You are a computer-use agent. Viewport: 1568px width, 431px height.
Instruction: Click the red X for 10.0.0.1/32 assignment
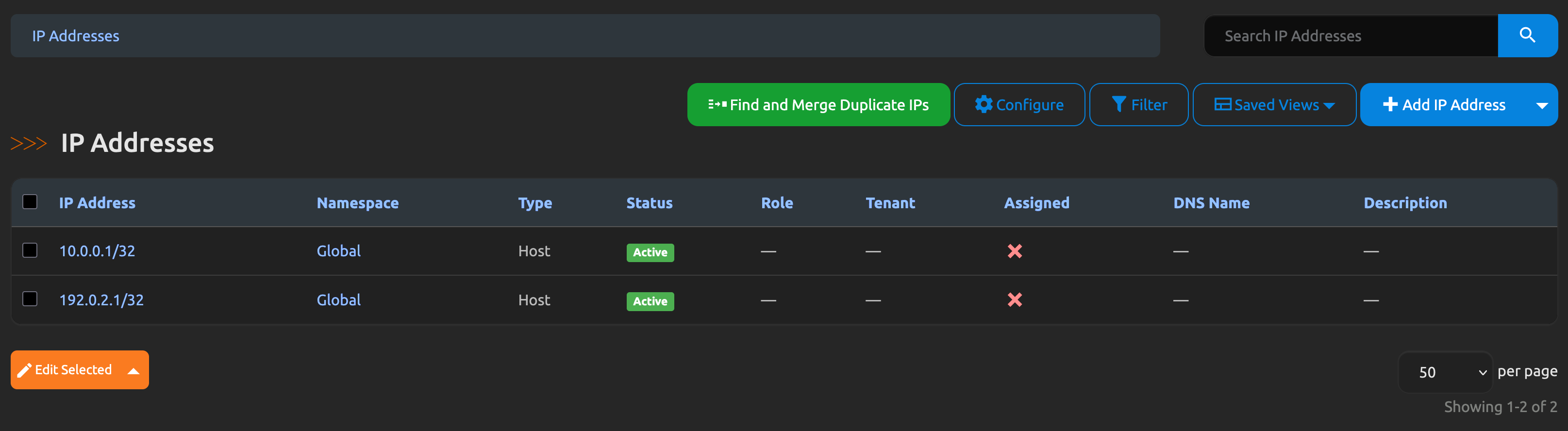click(1014, 251)
